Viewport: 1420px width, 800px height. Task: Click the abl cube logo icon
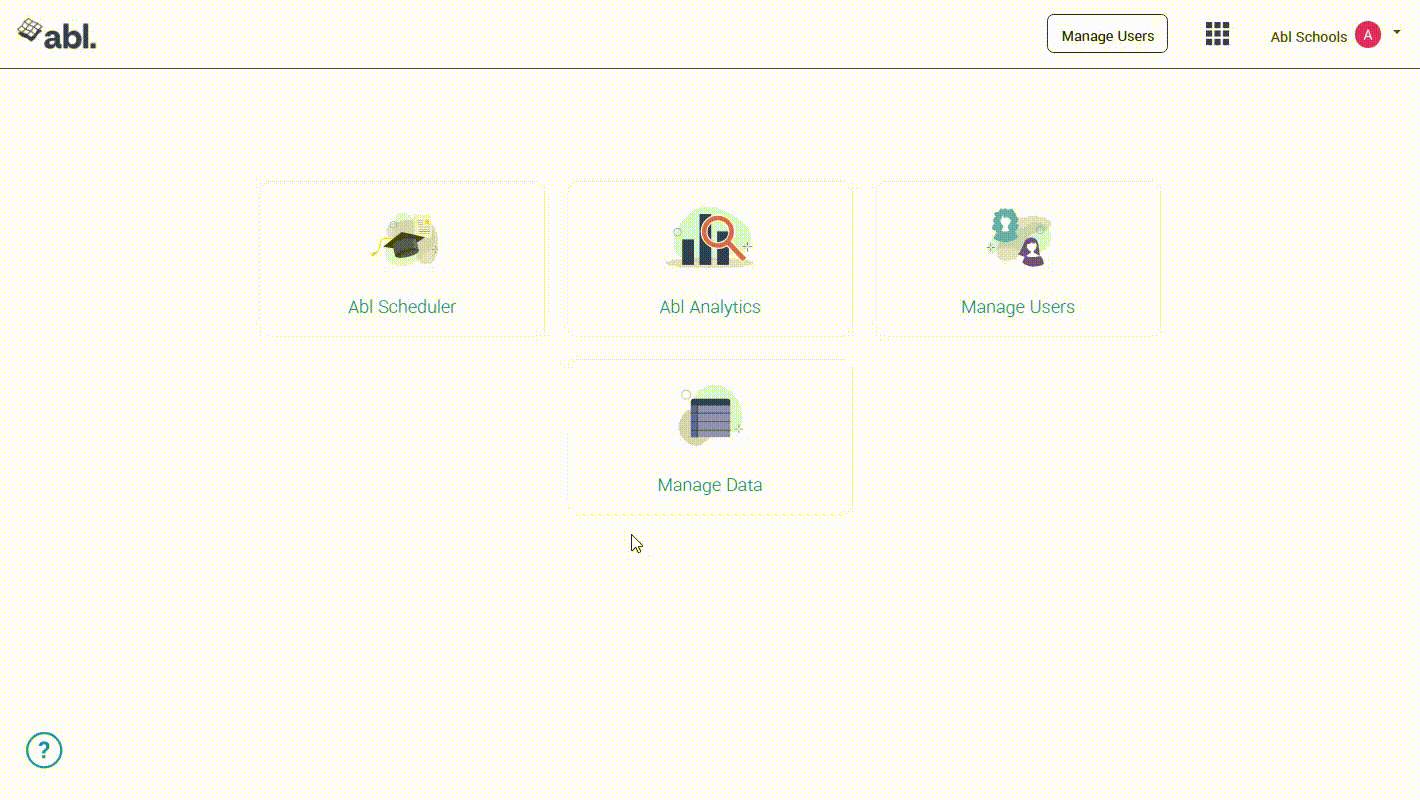[30, 31]
